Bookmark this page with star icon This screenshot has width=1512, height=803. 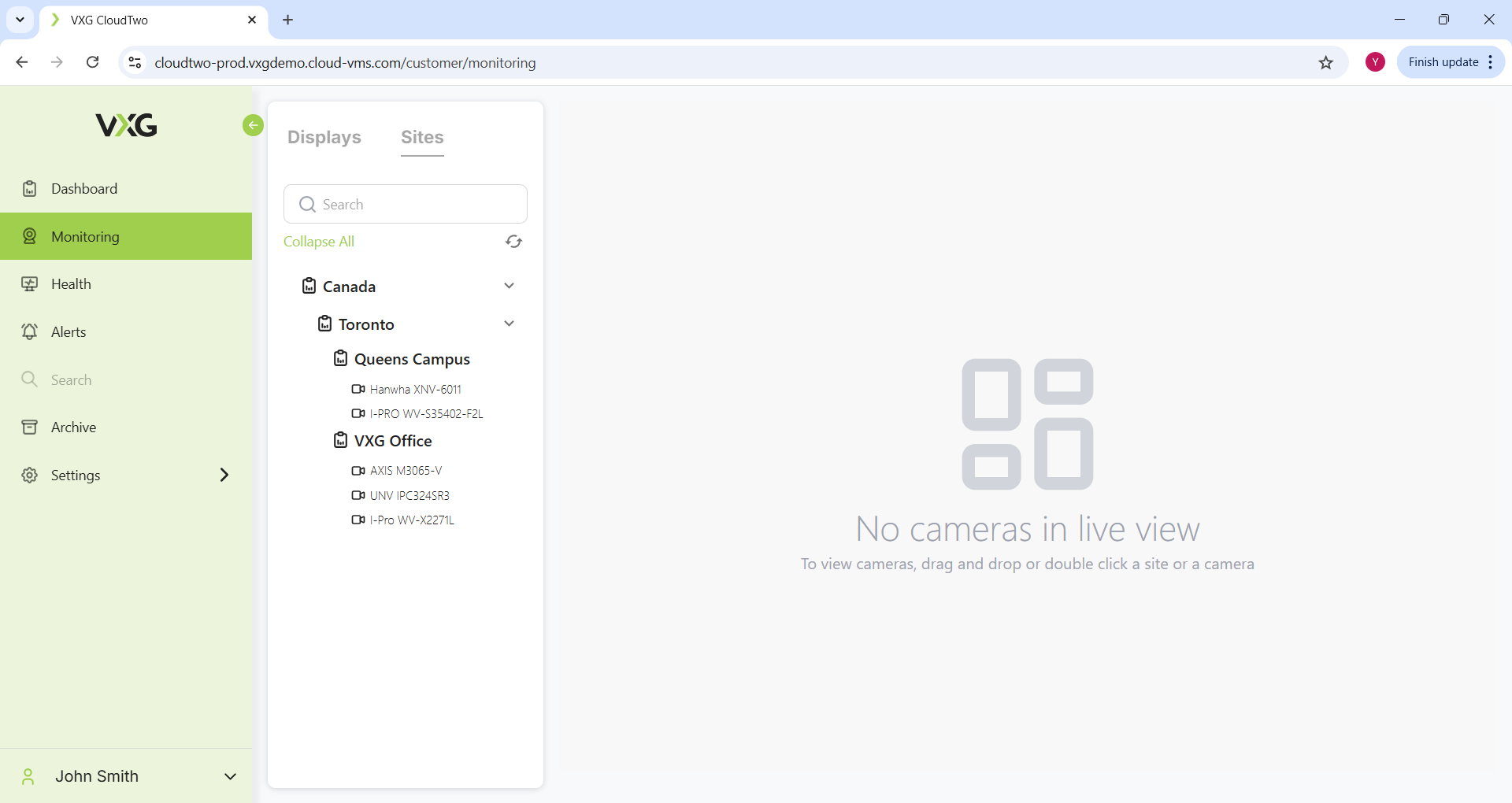pos(1326,63)
